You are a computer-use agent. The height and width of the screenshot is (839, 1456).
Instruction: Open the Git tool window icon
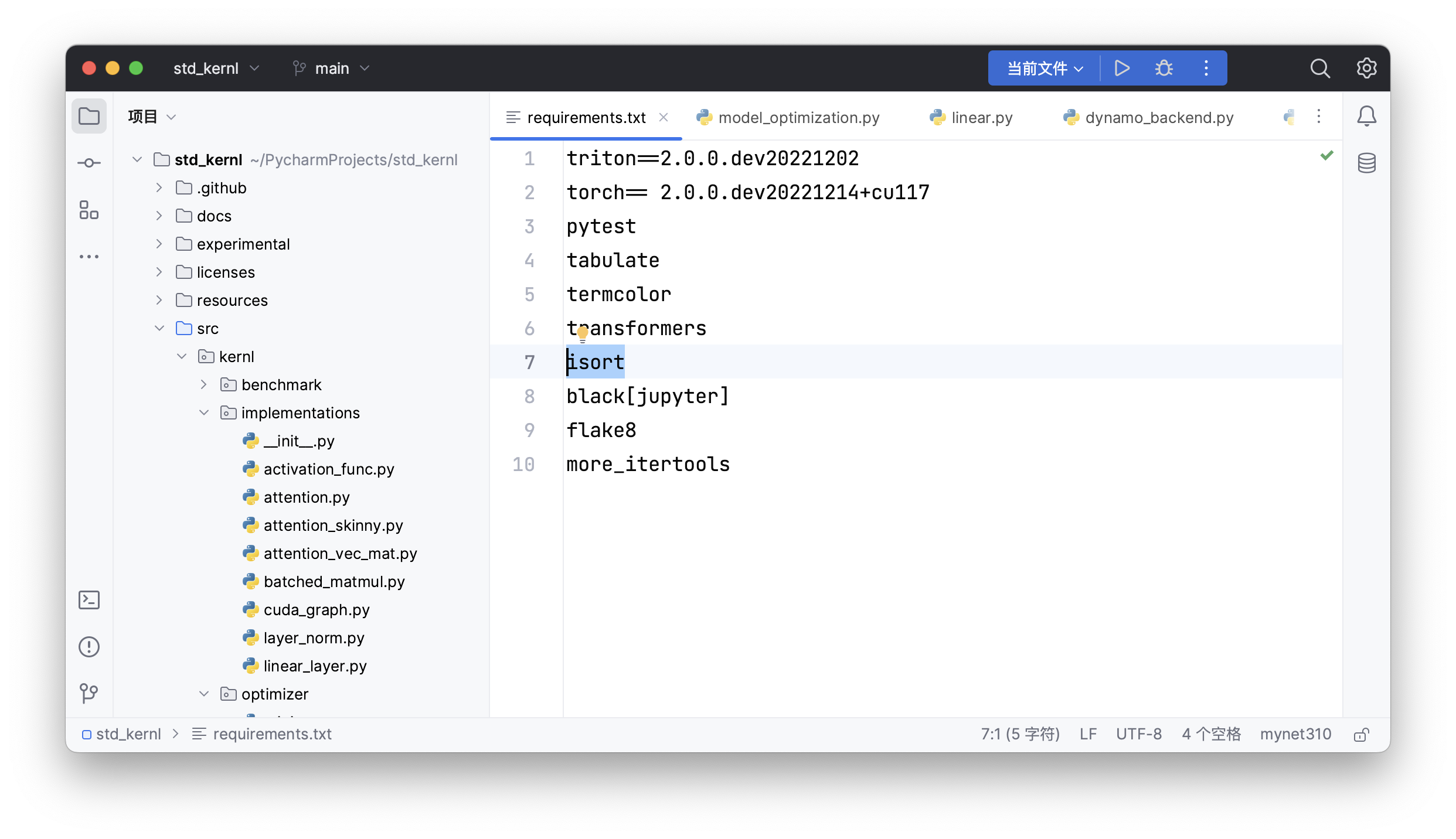point(89,694)
